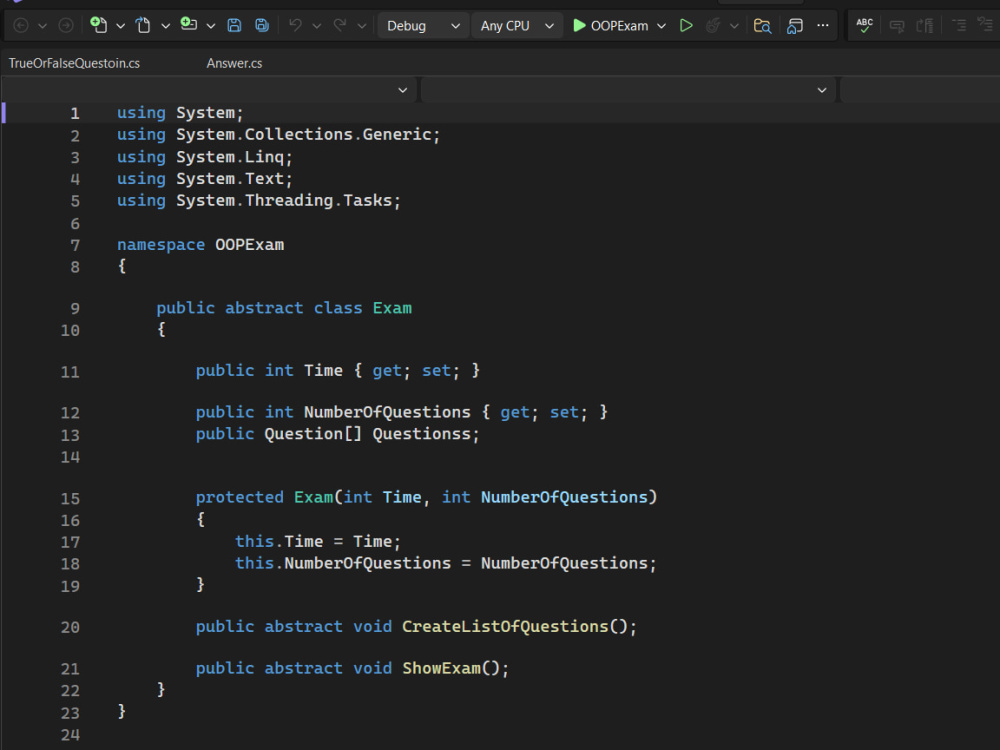Expand the New Project dropdown arrow
Image resolution: width=1000 pixels, height=750 pixels.
coord(120,26)
